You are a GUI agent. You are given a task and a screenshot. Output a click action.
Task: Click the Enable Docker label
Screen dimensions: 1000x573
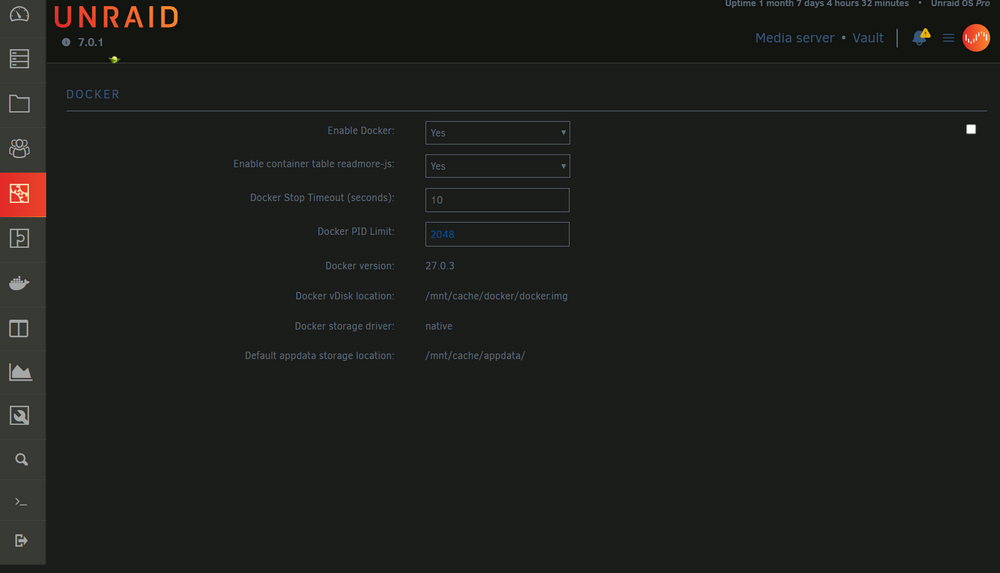(x=361, y=130)
